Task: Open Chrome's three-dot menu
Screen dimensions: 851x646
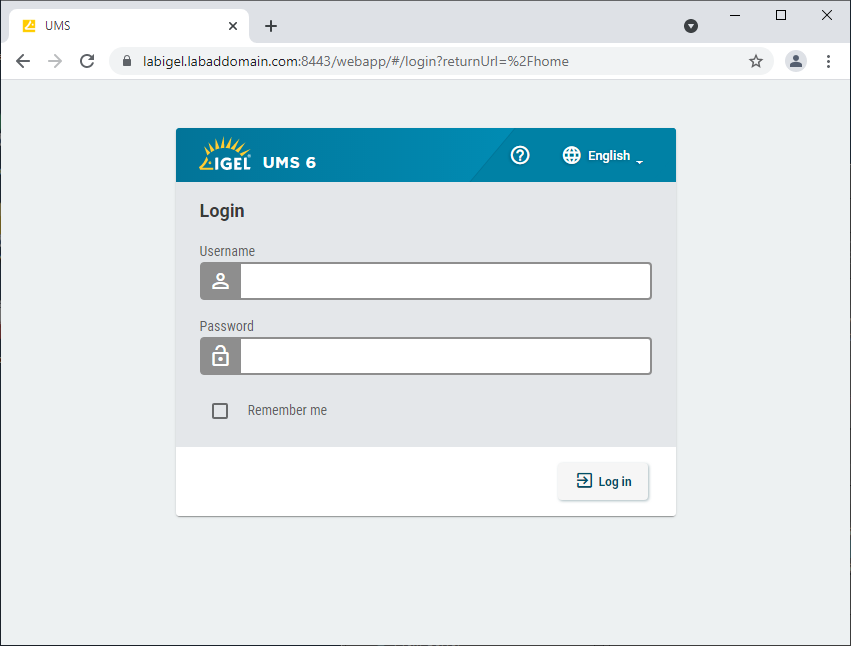Action: point(828,61)
